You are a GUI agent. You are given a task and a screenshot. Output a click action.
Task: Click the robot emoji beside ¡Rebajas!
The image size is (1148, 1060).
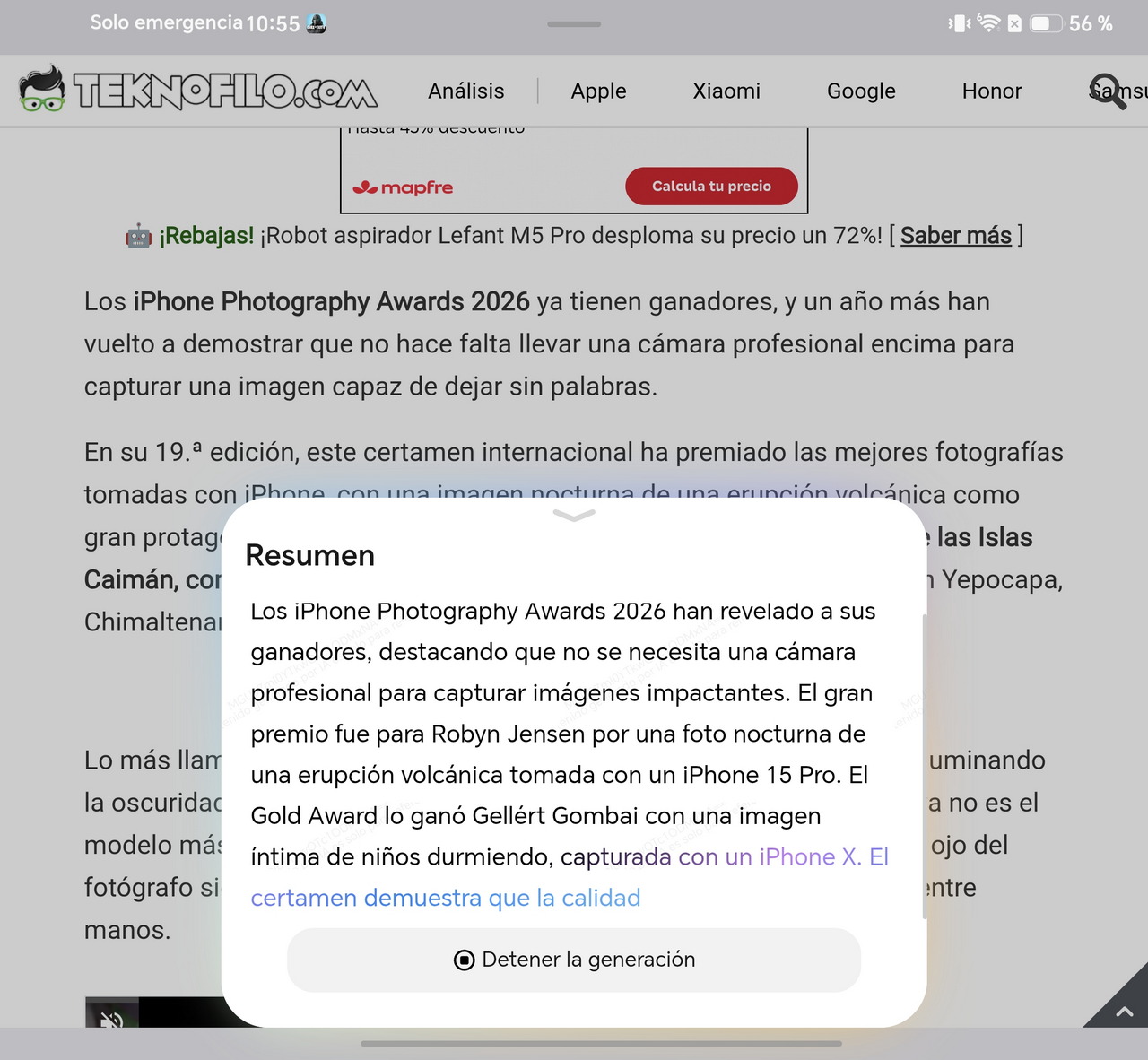(x=138, y=236)
